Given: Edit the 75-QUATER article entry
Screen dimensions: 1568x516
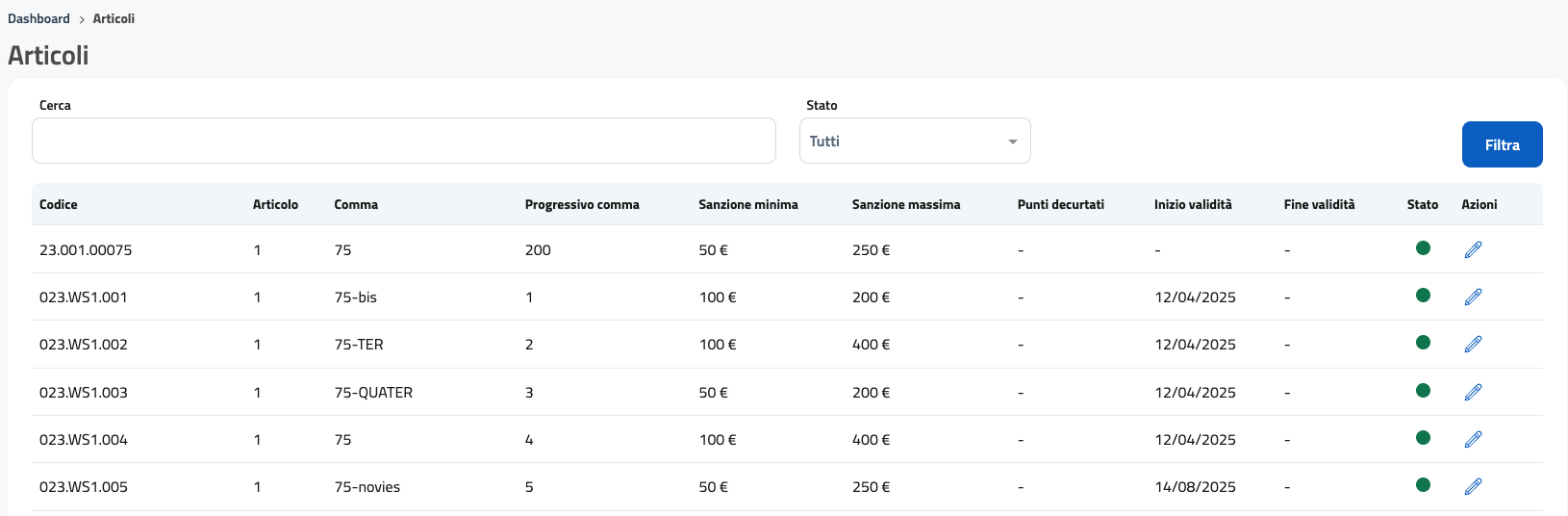Looking at the screenshot, I should coord(1473,392).
